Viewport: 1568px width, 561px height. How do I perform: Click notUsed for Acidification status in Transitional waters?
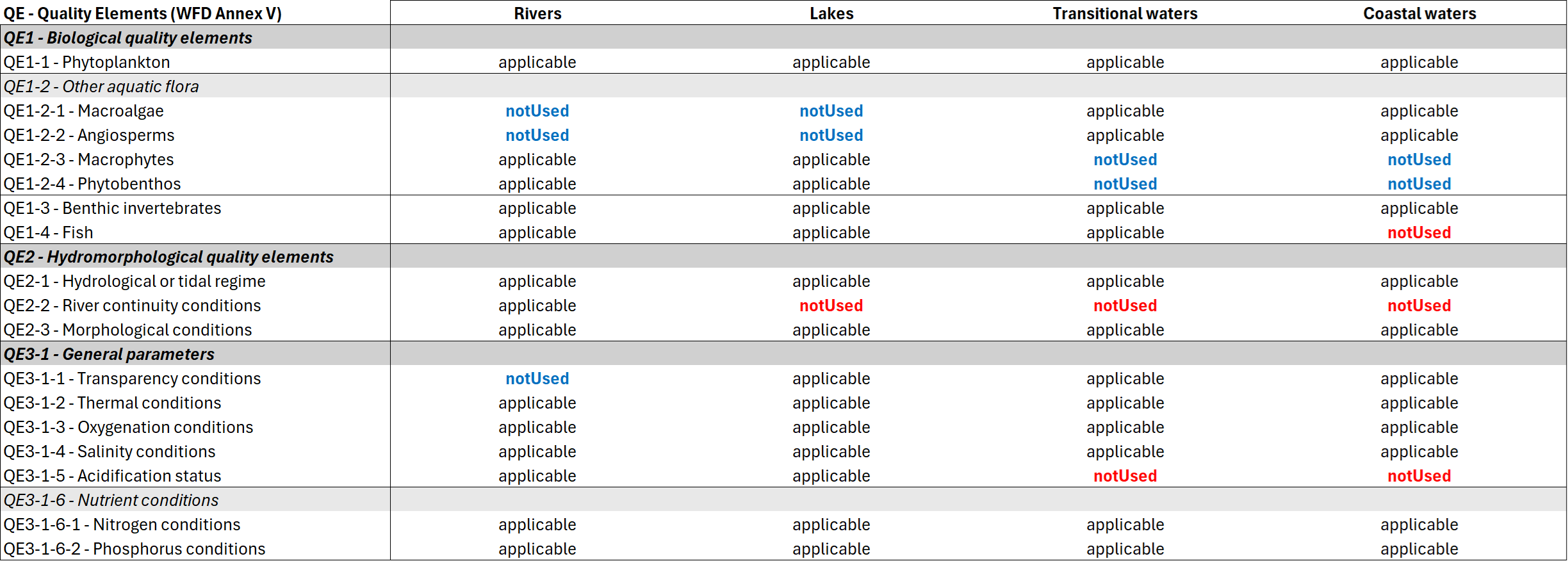click(x=1125, y=476)
